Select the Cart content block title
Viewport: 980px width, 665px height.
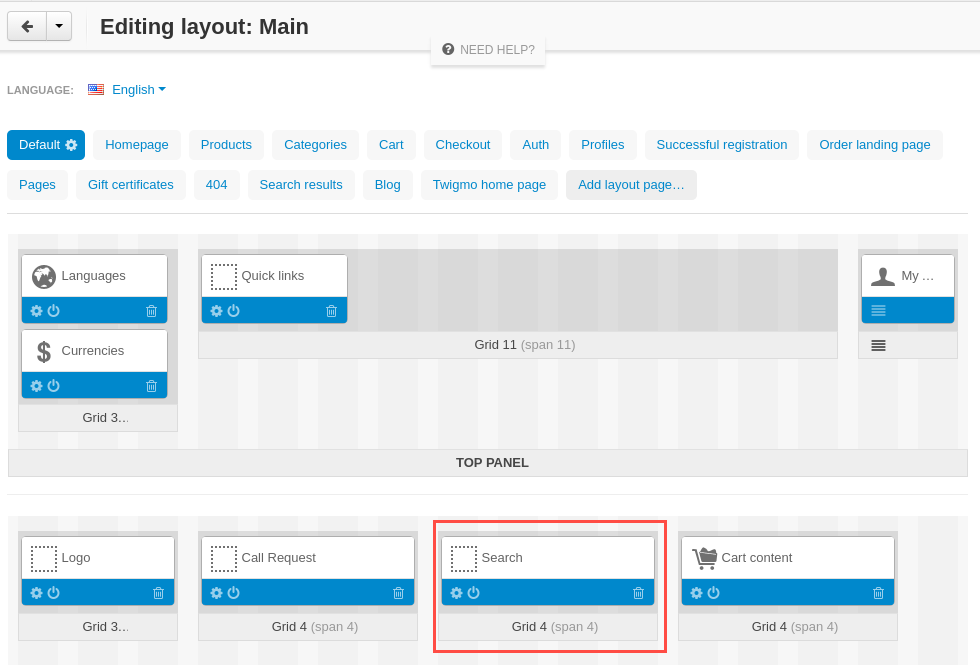coord(756,558)
